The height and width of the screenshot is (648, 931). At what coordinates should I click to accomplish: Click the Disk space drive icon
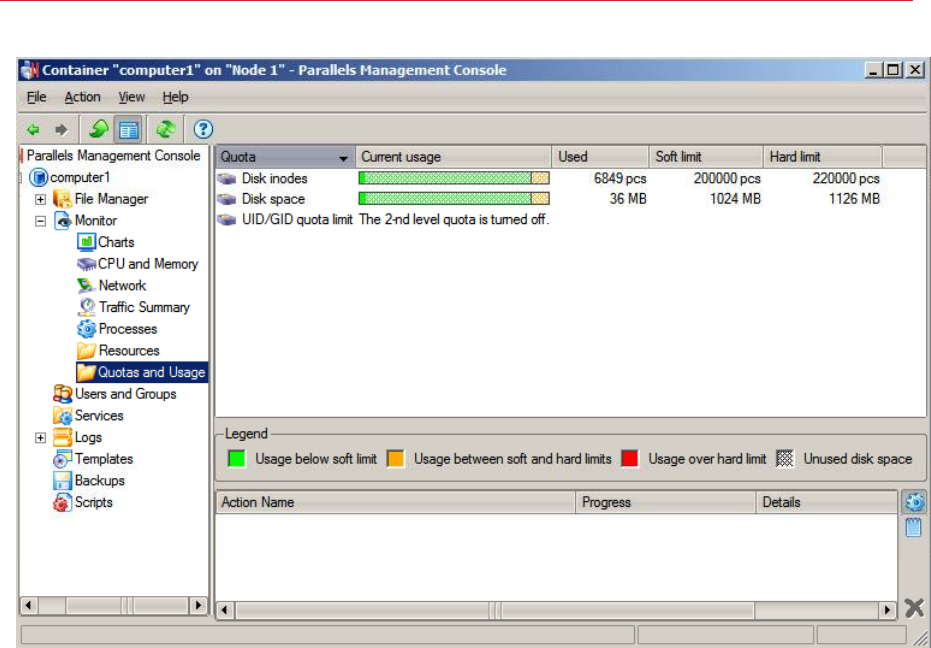pyautogui.click(x=227, y=199)
